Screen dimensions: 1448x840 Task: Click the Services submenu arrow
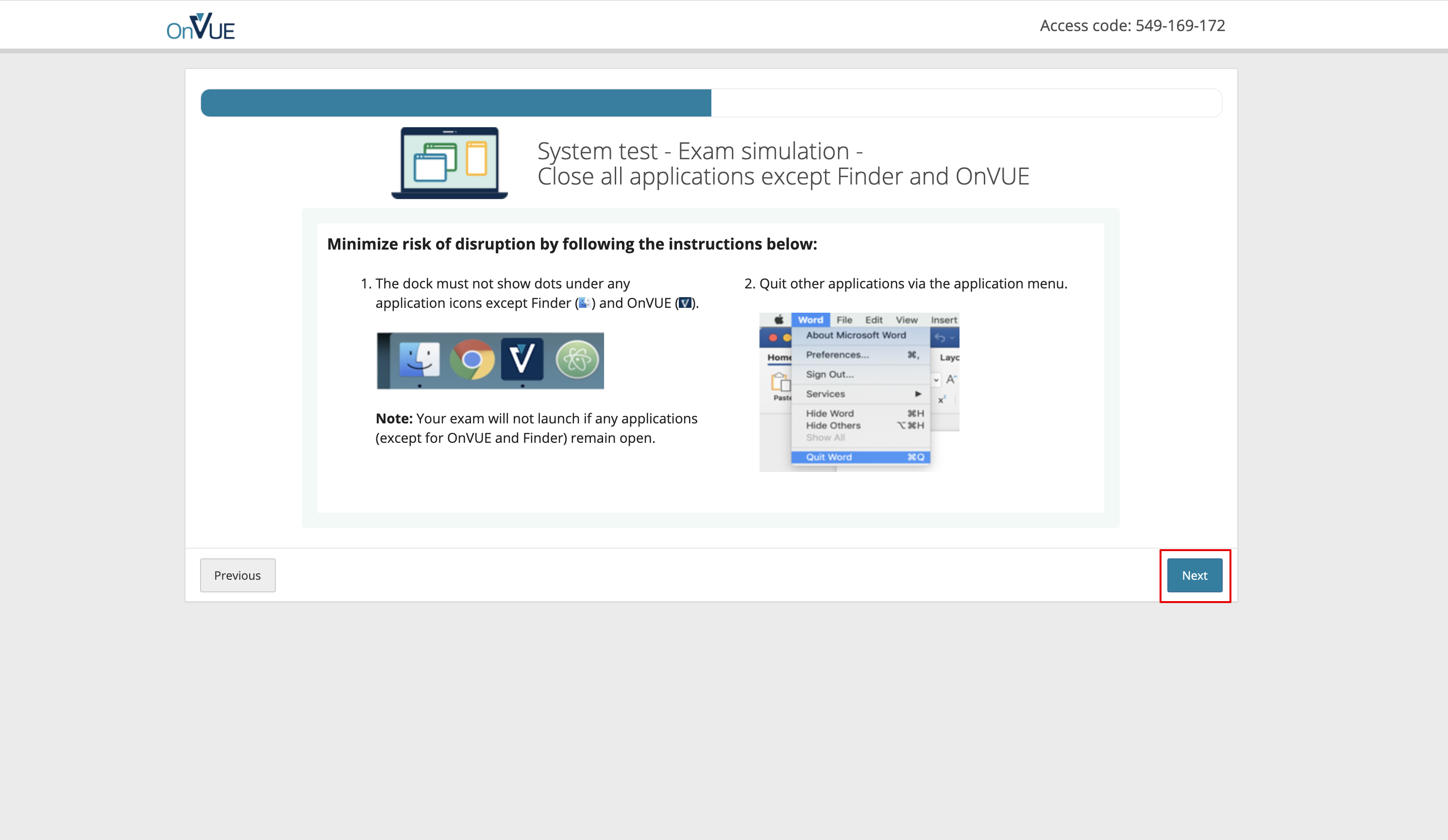tap(918, 394)
